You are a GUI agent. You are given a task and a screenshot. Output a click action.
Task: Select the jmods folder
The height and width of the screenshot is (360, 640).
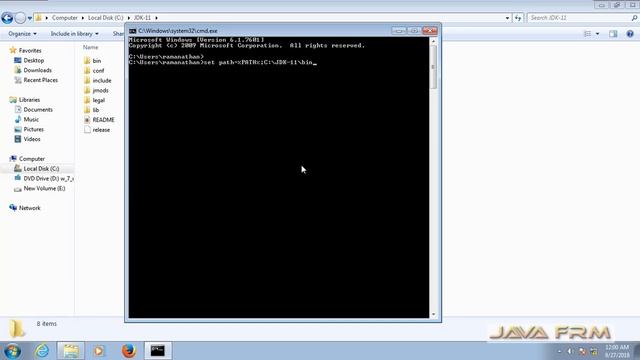click(x=100, y=90)
